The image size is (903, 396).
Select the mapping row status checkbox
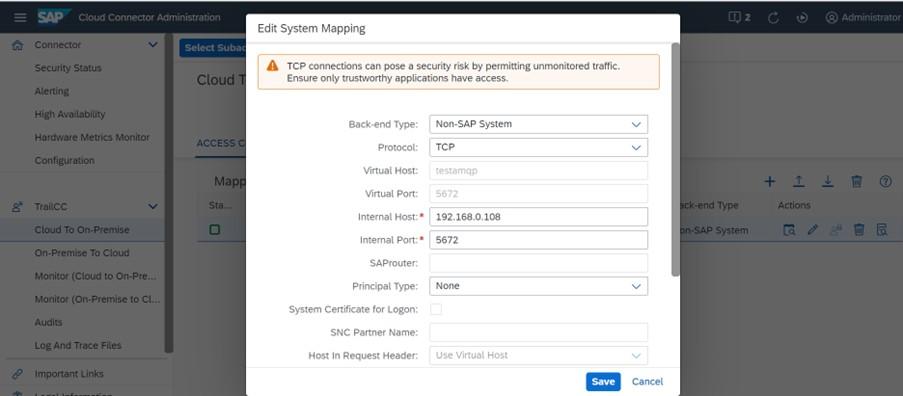tap(214, 230)
